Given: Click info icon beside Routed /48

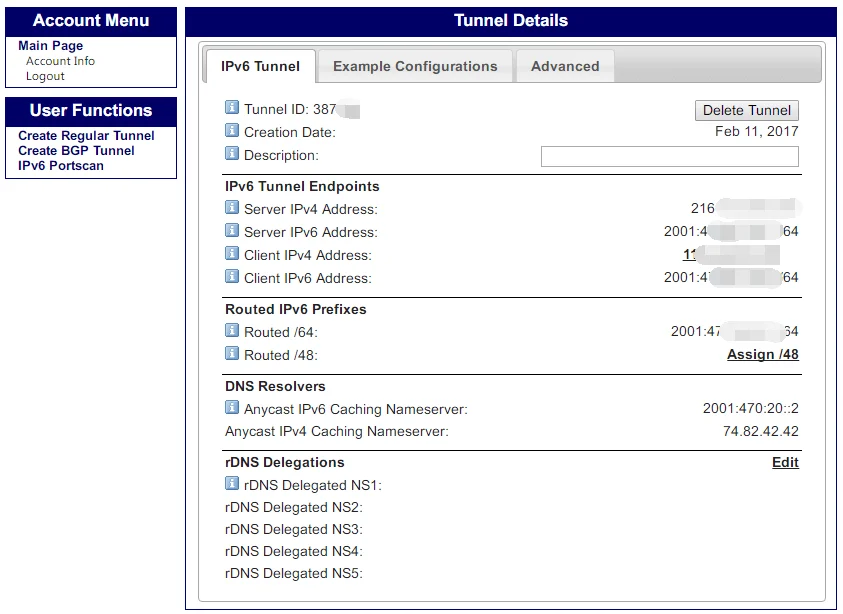Looking at the screenshot, I should click(x=232, y=354).
